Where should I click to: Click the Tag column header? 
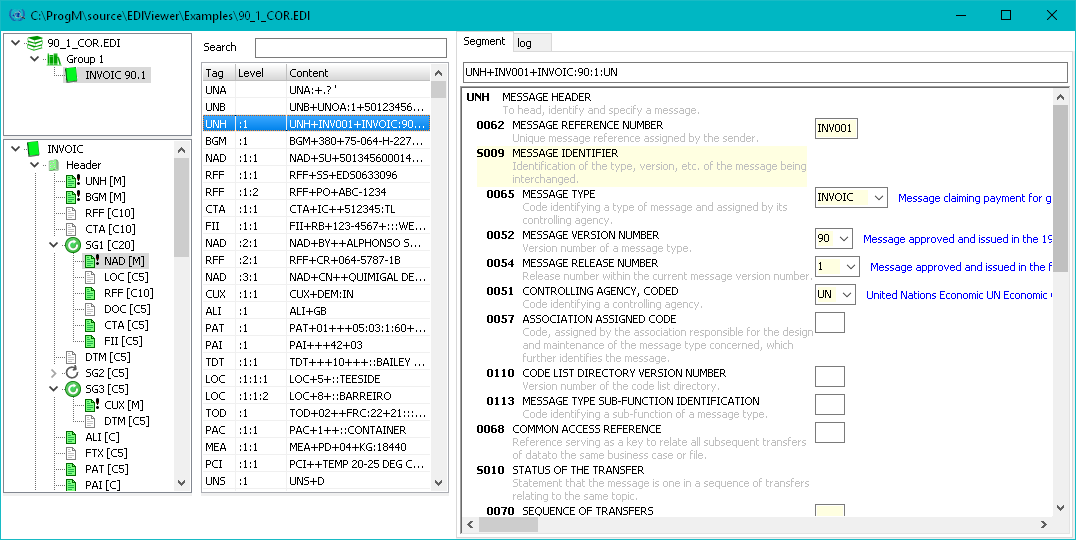pyautogui.click(x=216, y=73)
